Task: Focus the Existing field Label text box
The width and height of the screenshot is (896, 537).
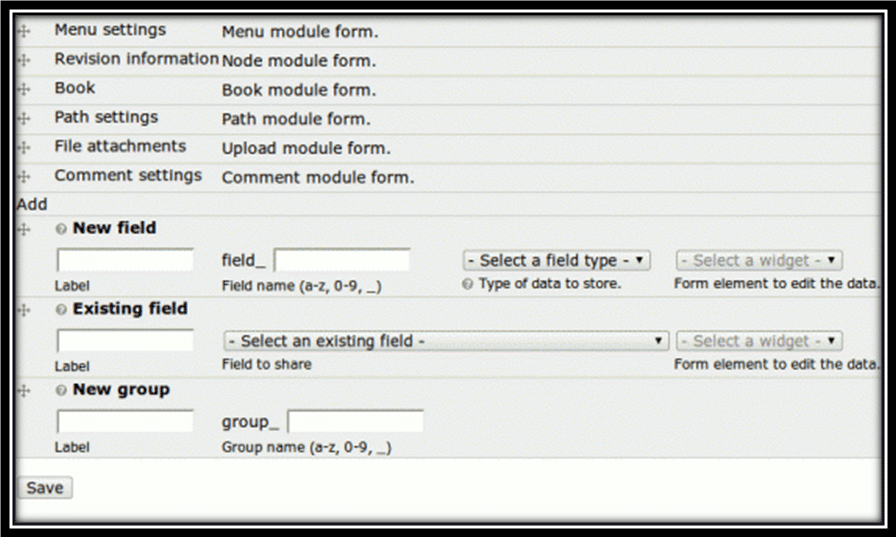Action: pos(125,342)
